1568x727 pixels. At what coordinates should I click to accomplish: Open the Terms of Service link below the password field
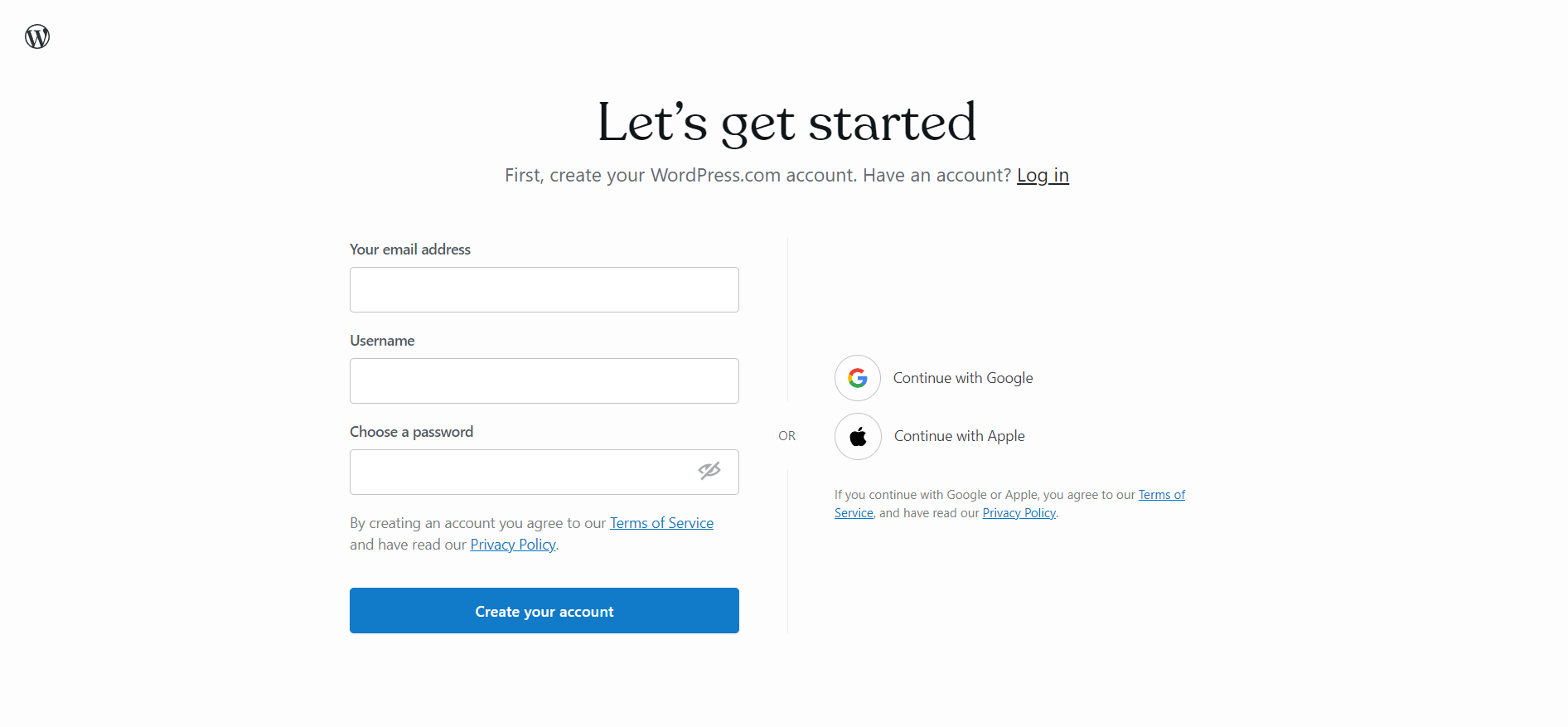pyautogui.click(x=661, y=522)
